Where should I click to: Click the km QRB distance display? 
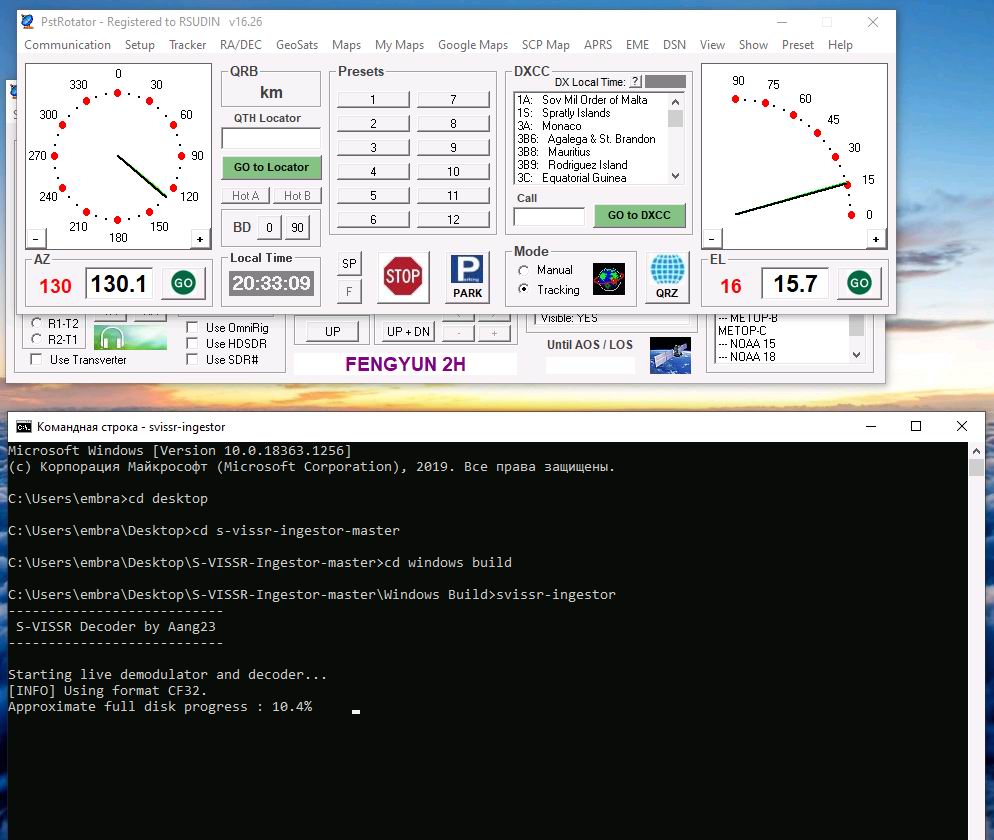pyautogui.click(x=271, y=93)
